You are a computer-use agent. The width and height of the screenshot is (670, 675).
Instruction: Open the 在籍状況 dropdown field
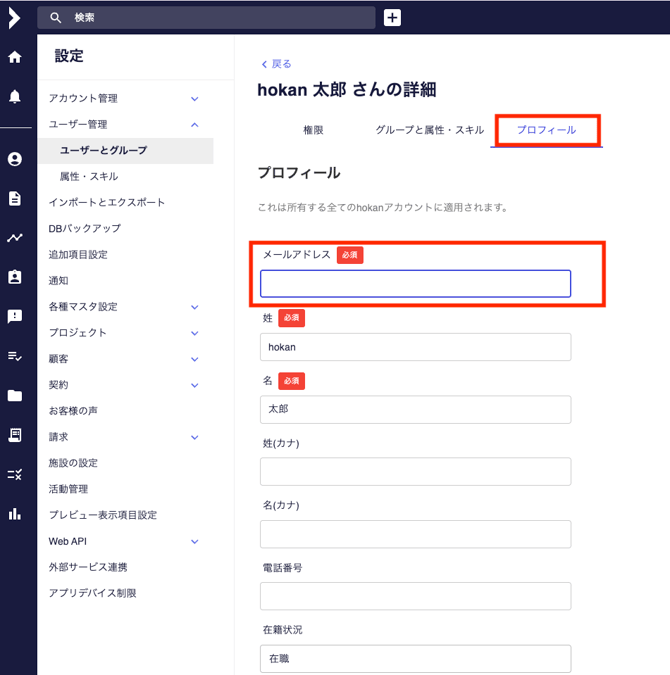click(x=415, y=659)
